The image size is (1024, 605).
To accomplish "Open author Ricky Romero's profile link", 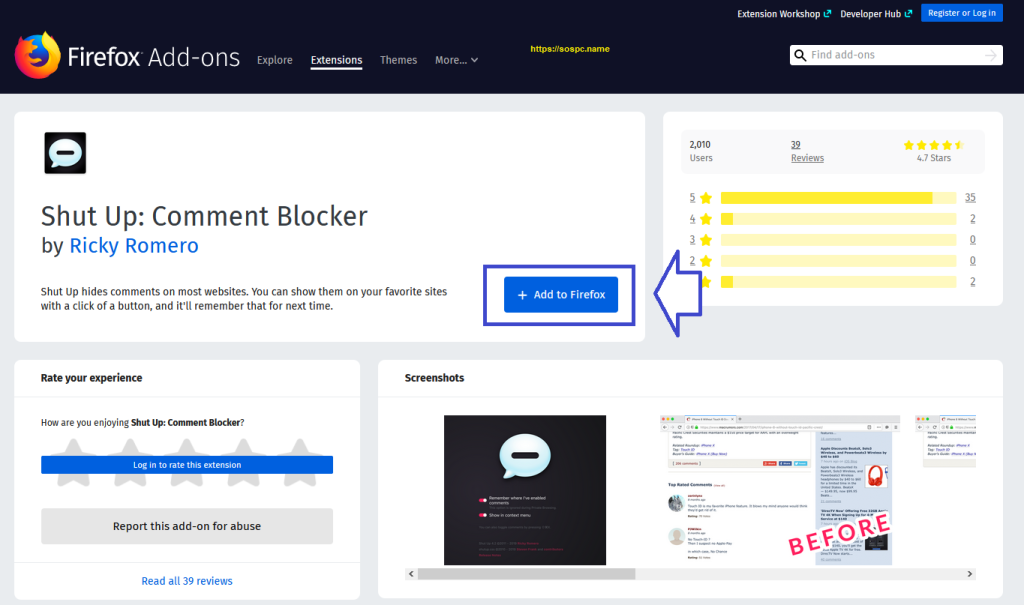I will coord(134,246).
